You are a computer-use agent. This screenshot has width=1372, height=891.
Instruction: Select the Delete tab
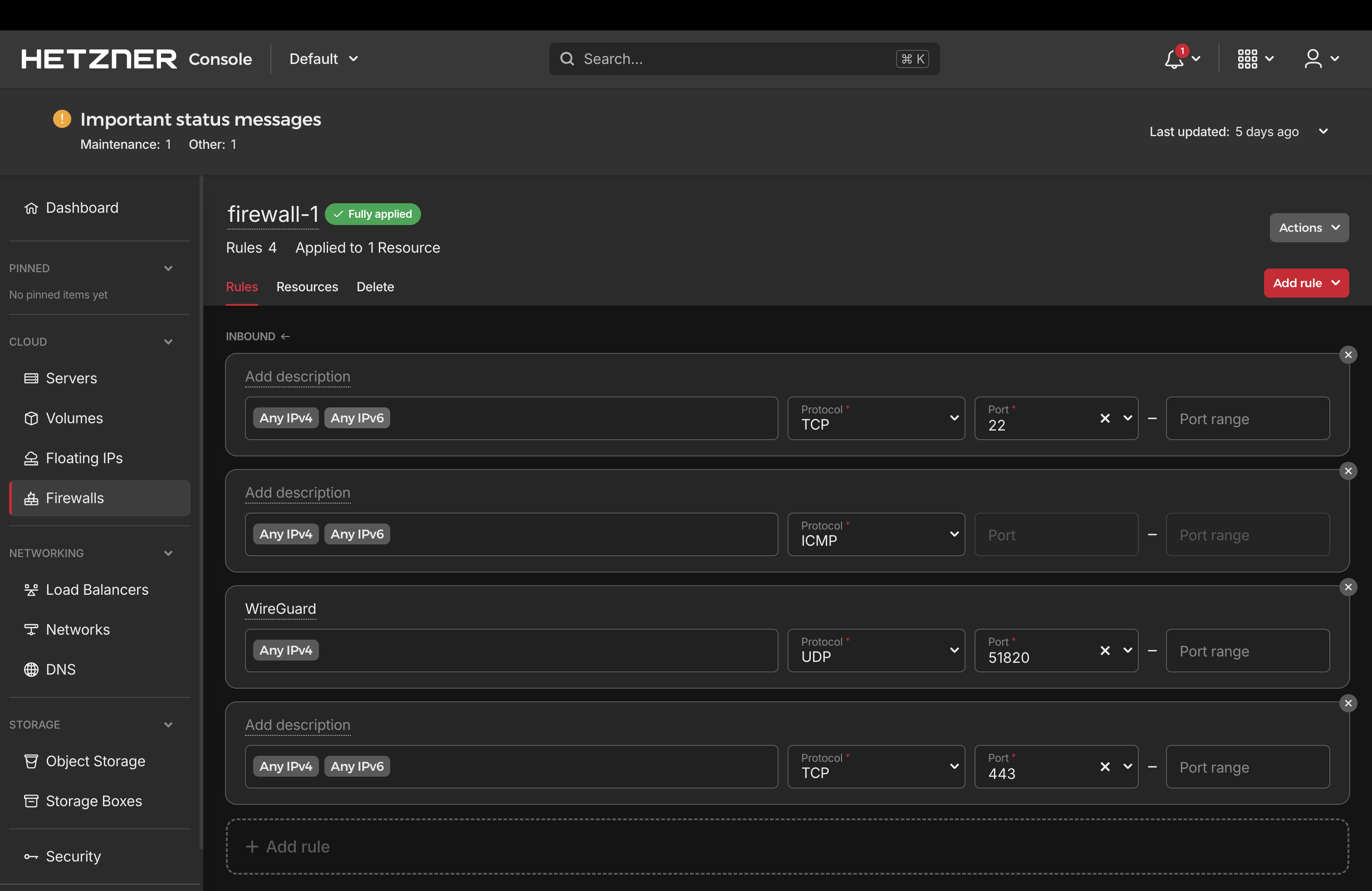coord(375,286)
